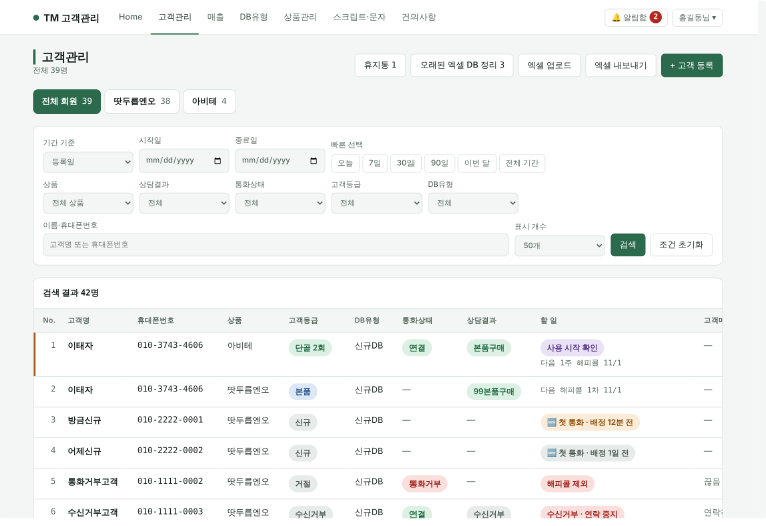The image size is (766, 526).
Task: Click the red 통화거부 status badge
Action: 425,484
